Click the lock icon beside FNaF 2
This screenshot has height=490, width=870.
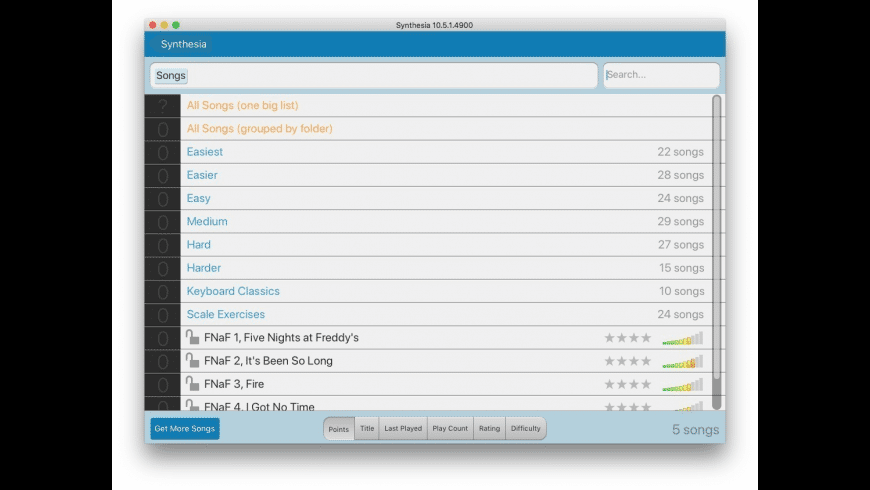tap(192, 360)
